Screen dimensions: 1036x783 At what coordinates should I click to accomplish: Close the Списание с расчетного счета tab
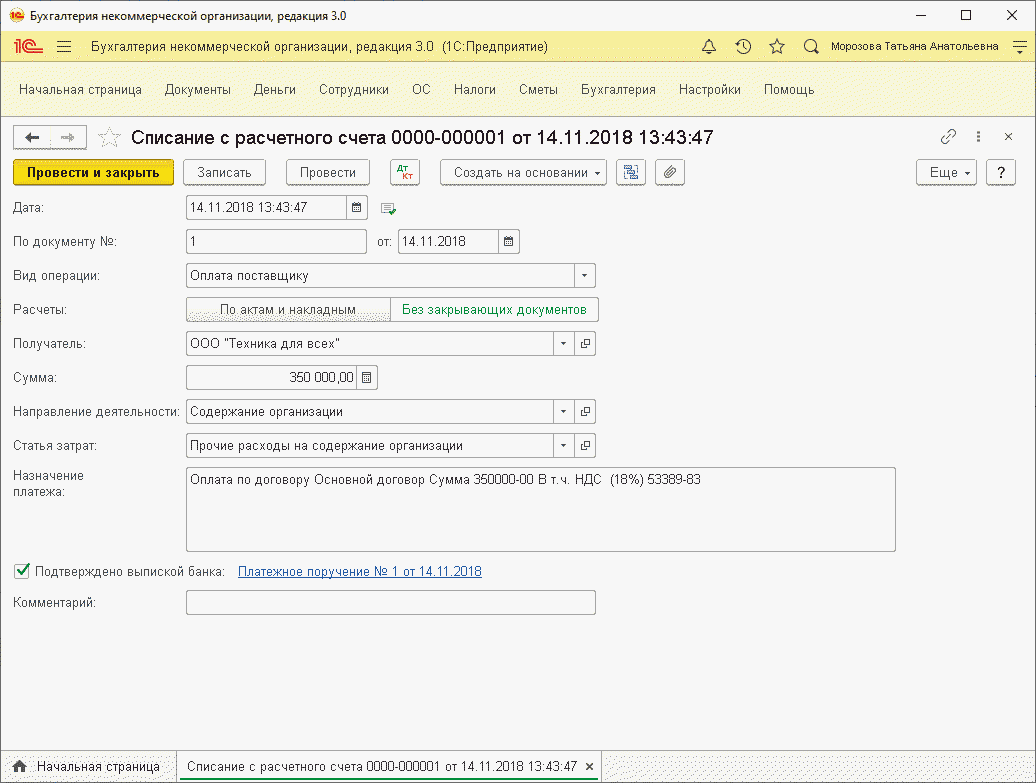[x=589, y=766]
